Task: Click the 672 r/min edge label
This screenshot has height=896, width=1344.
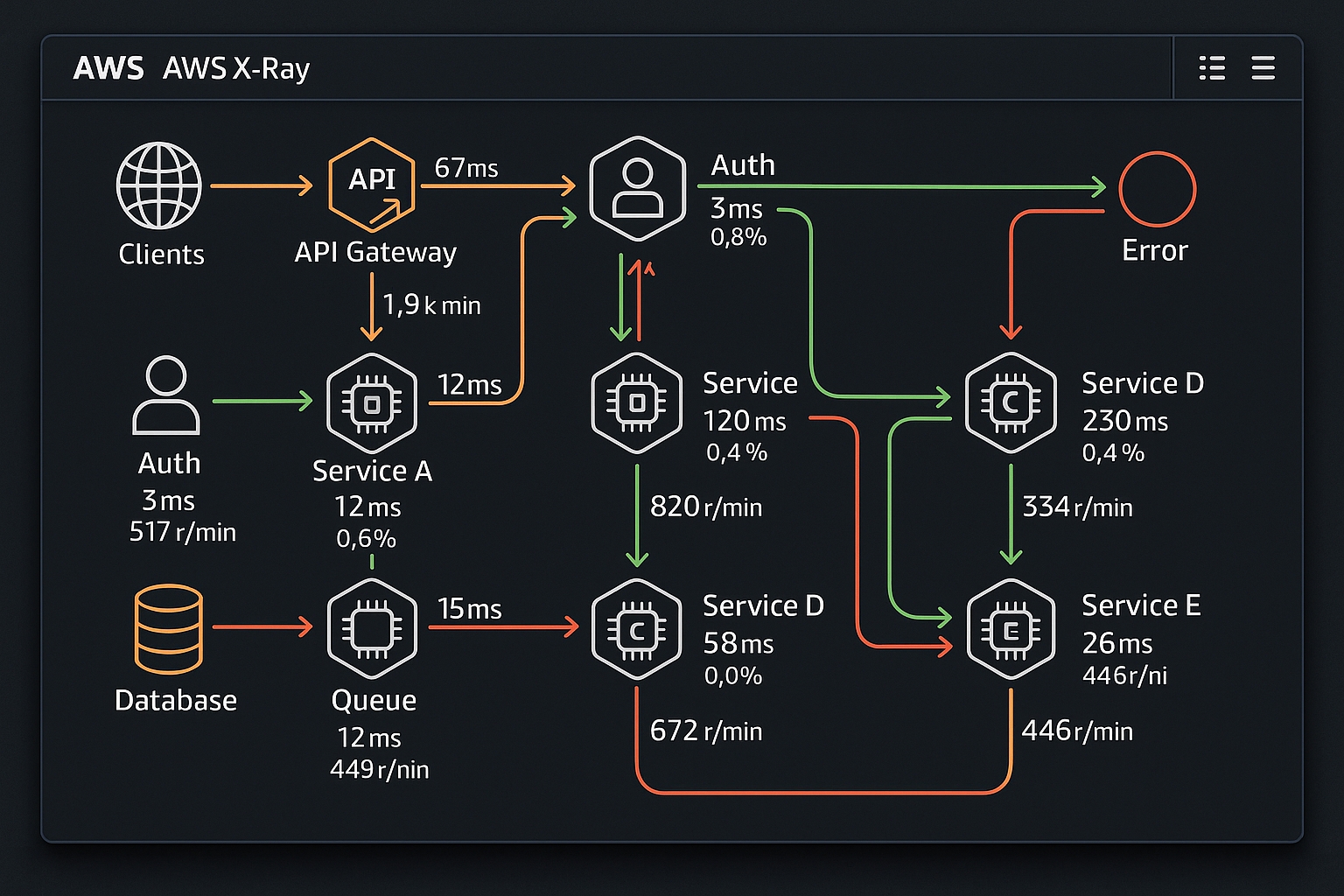Action: pos(706,731)
